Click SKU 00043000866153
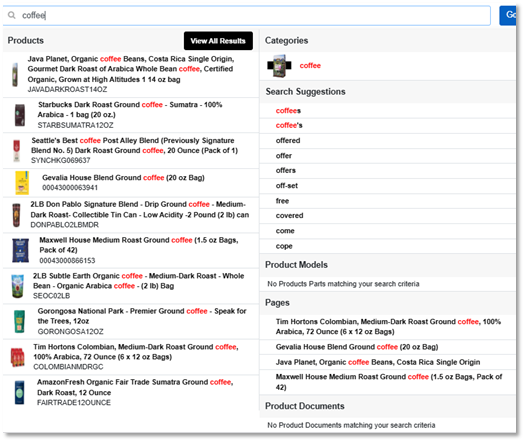The image size is (525, 442). point(67,260)
